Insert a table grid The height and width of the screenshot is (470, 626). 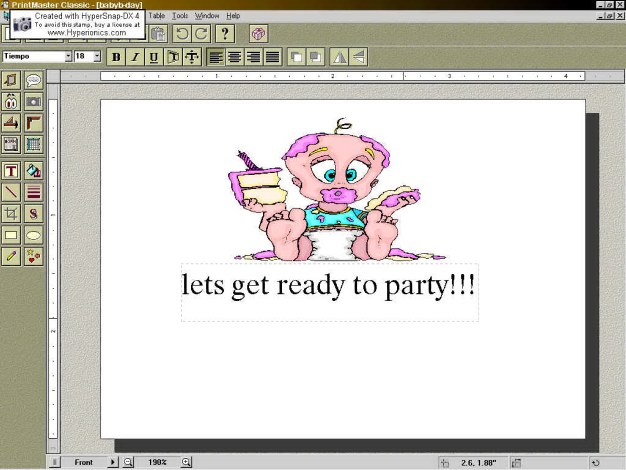pos(34,144)
